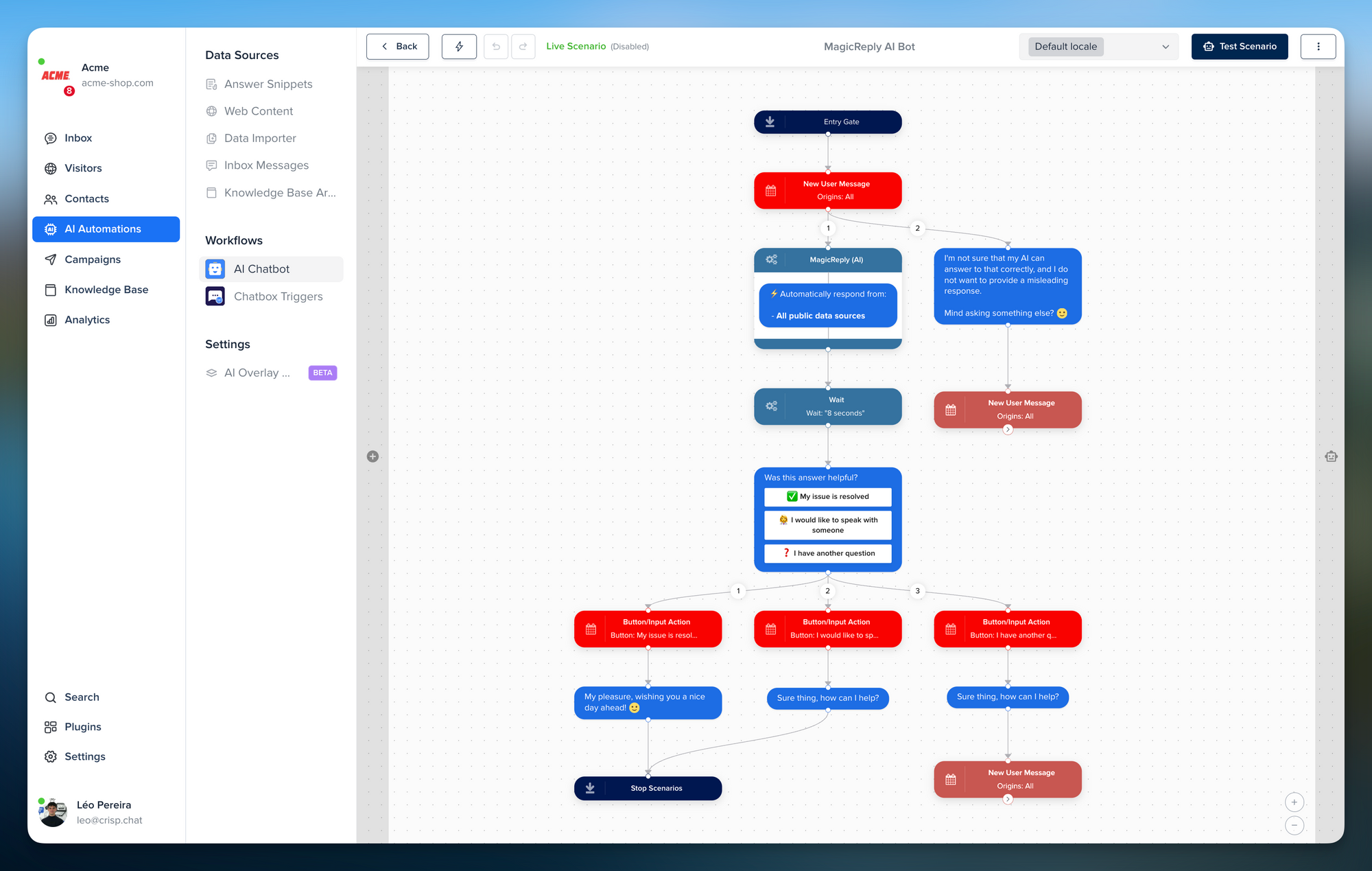Open Answer Snippets data source
This screenshot has width=1372, height=871.
268,84
